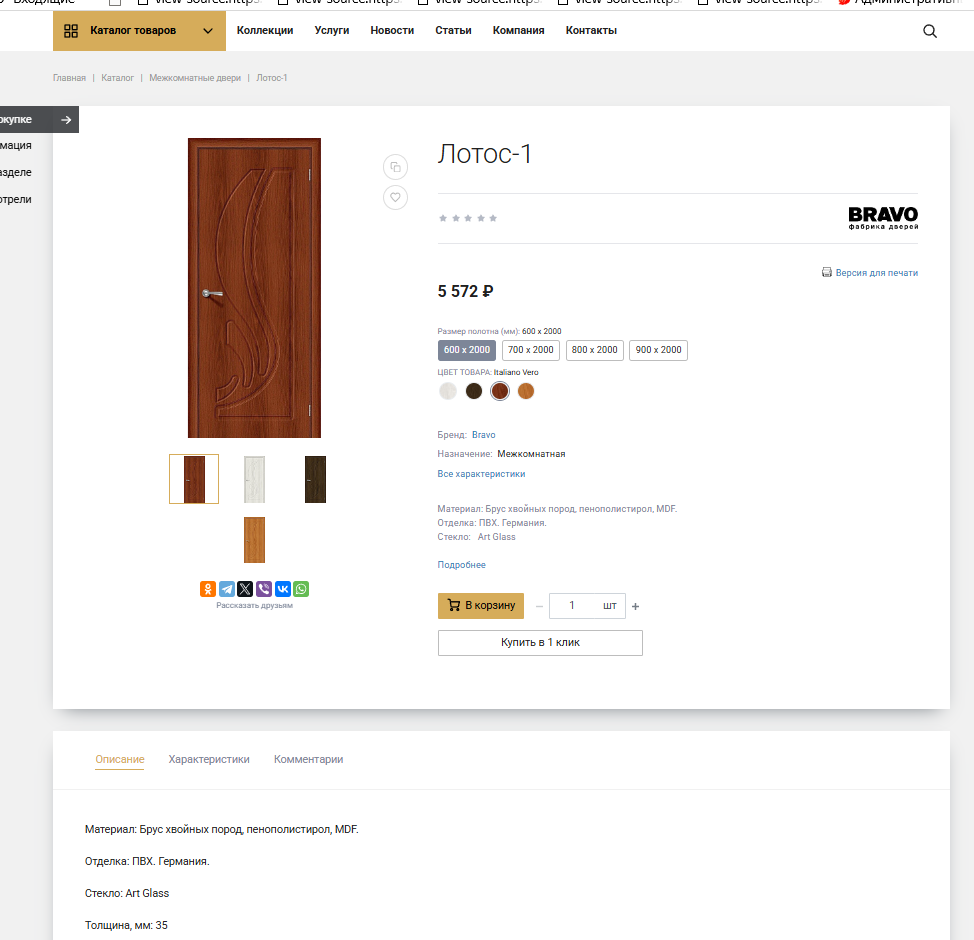
Task: Click the search magnifier icon
Action: point(930,31)
